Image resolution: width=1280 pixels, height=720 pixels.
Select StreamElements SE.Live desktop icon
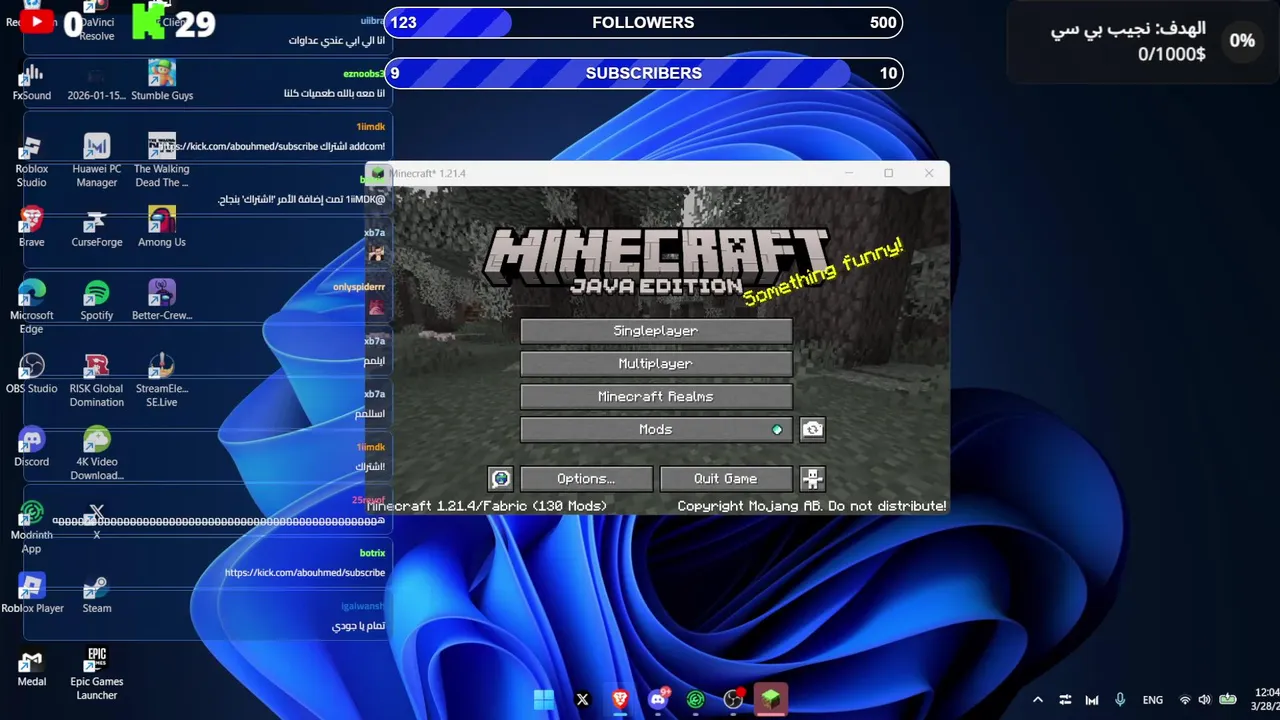[x=162, y=380]
